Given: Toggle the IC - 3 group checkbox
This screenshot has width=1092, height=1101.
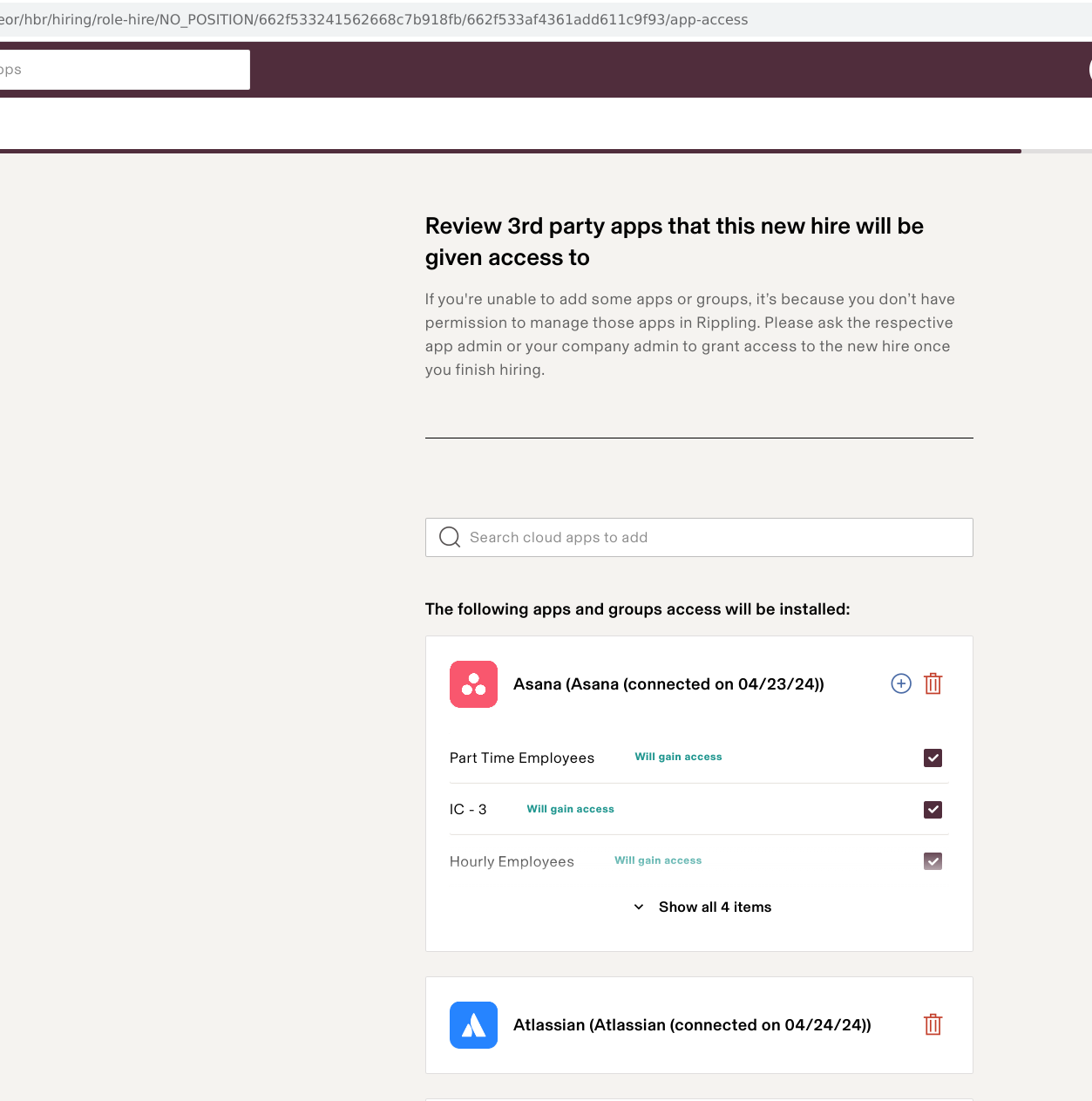Looking at the screenshot, I should tap(933, 810).
